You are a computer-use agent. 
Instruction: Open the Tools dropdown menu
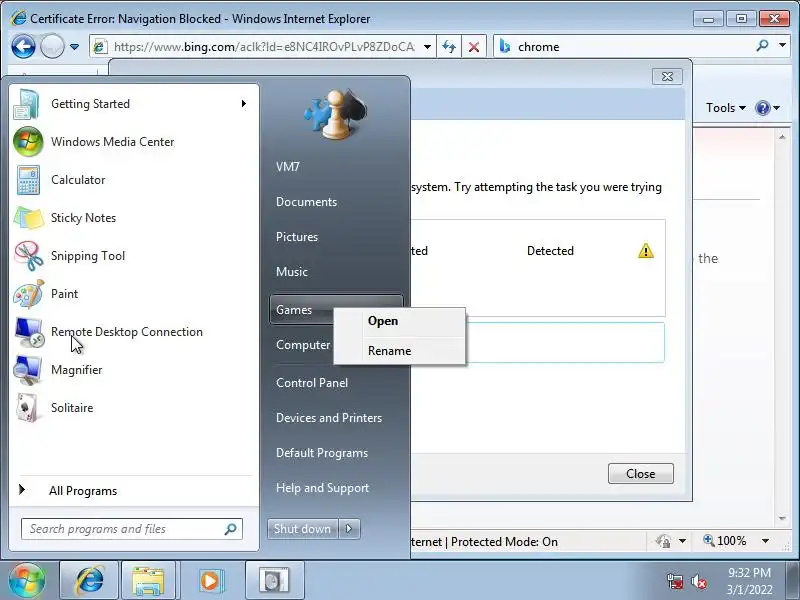[x=726, y=108]
